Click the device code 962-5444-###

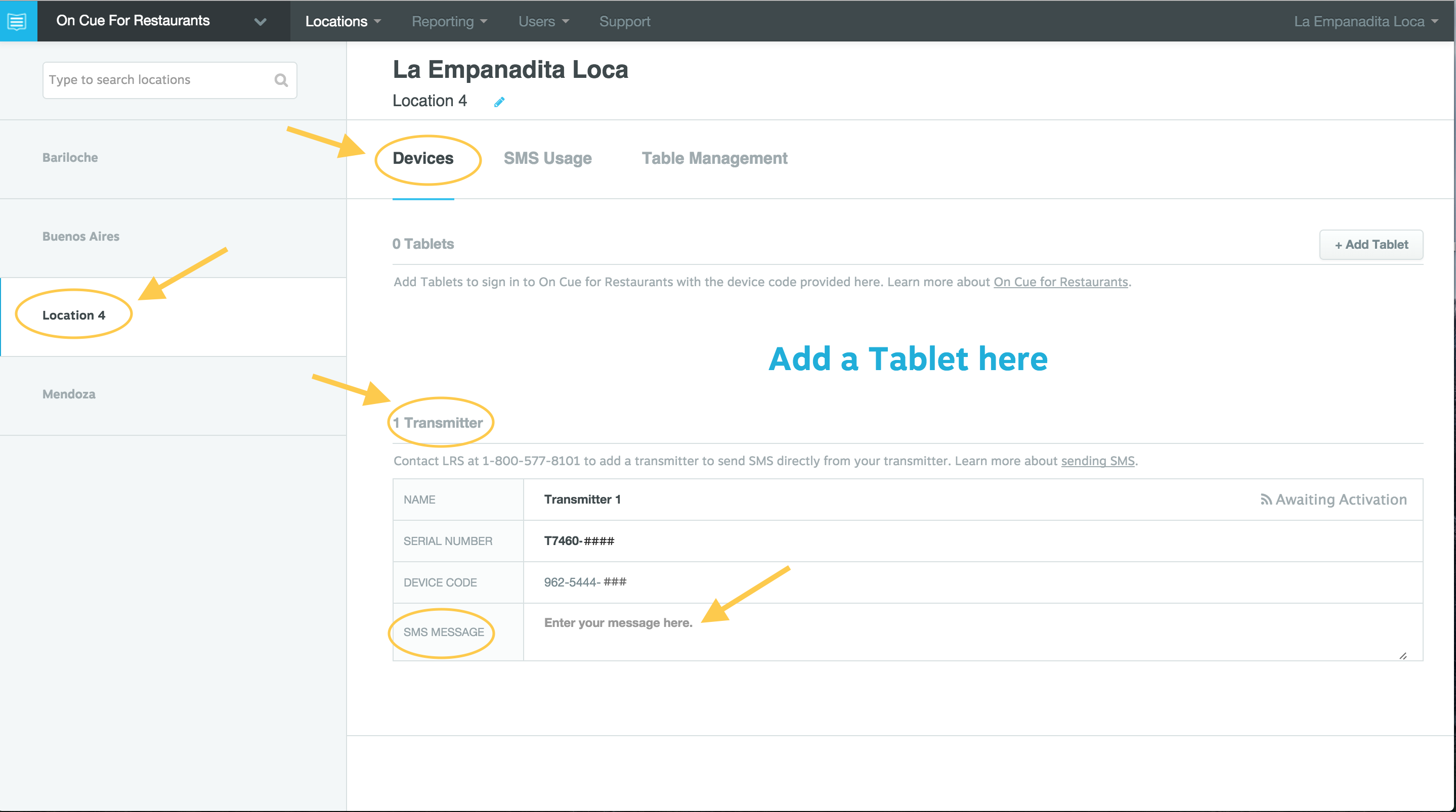[585, 582]
